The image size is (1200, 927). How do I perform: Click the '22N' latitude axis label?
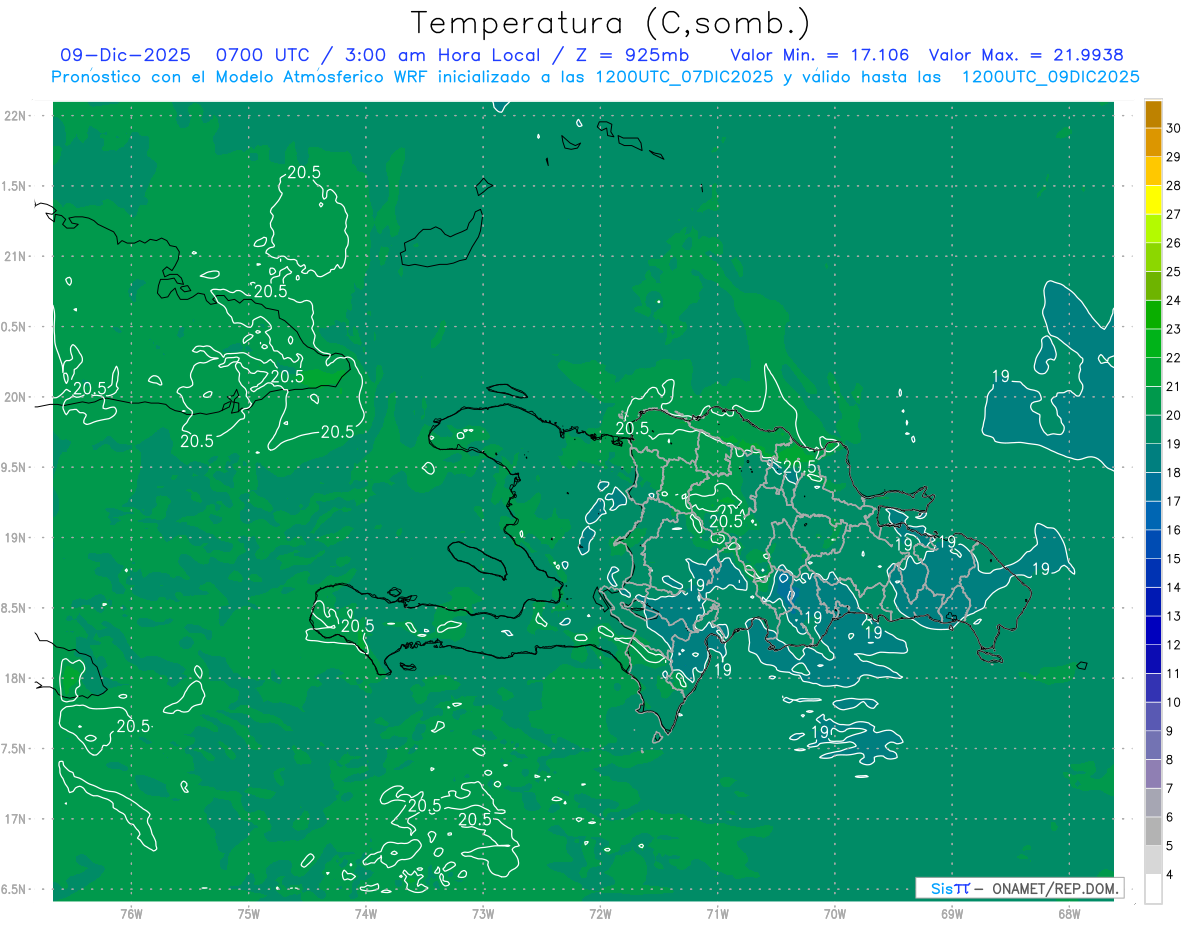(17, 116)
